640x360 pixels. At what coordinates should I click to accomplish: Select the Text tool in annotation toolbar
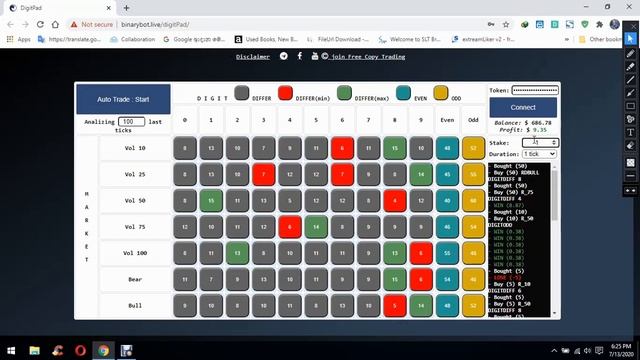pos(631,132)
